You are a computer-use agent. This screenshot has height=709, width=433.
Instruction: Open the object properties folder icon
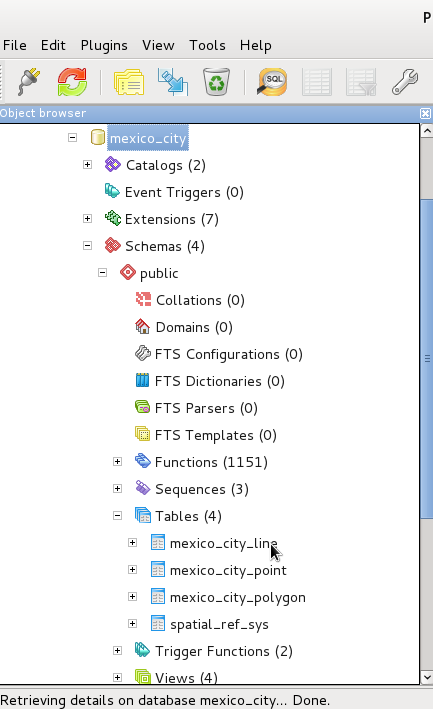click(x=129, y=82)
